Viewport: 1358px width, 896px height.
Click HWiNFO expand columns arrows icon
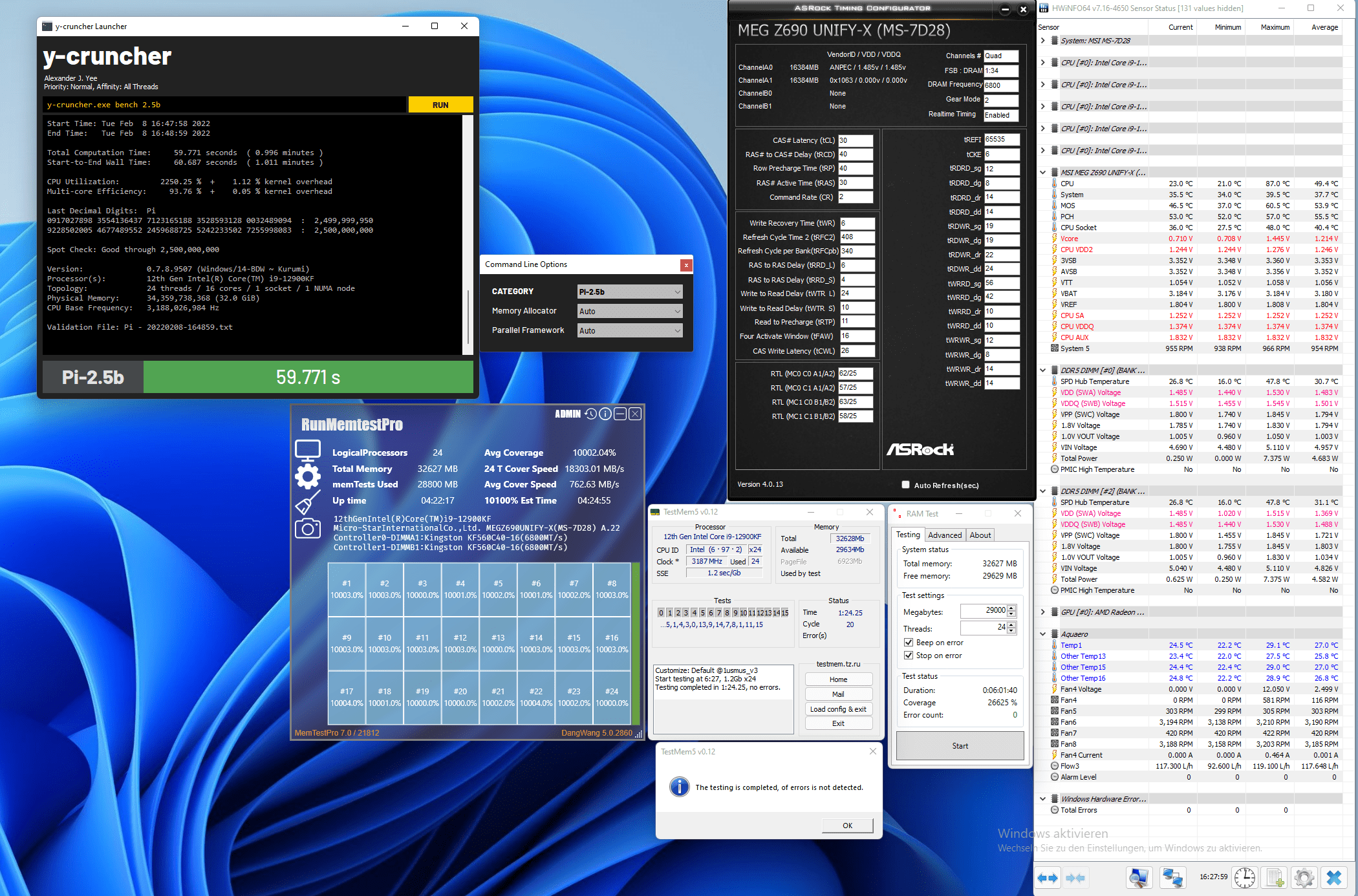pyautogui.click(x=1047, y=877)
